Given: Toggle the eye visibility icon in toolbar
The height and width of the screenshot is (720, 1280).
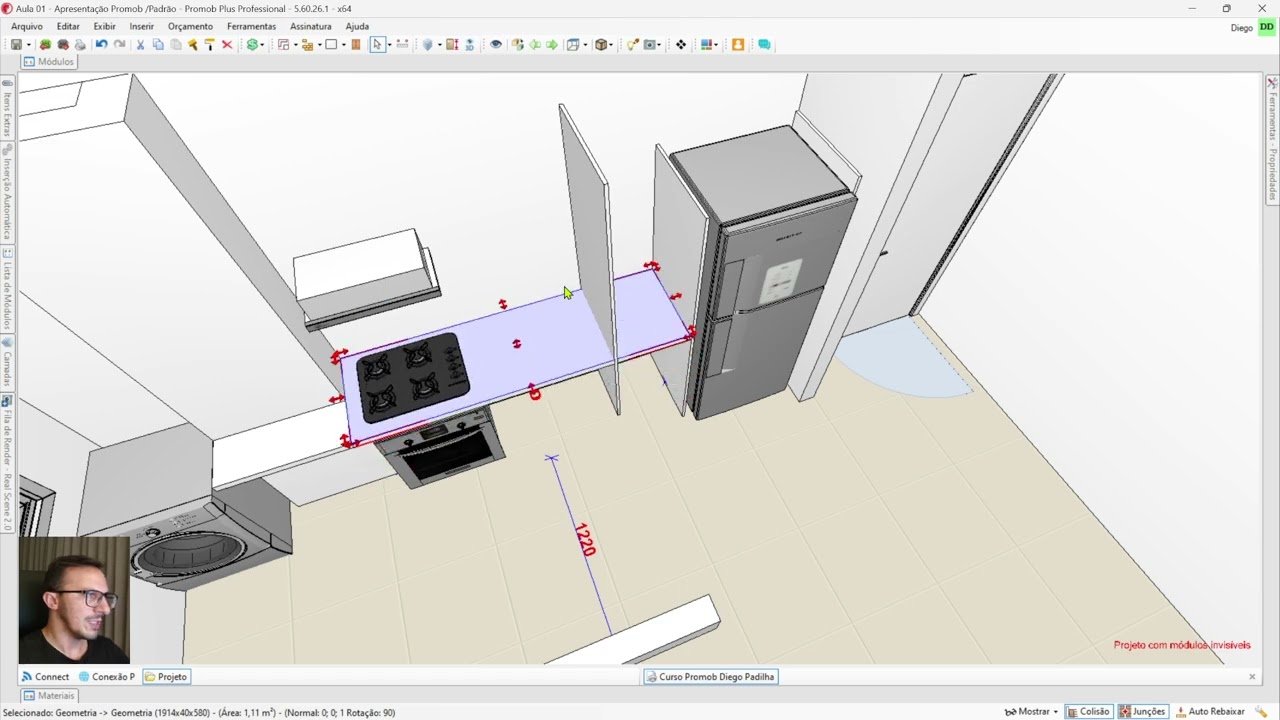Looking at the screenshot, I should (495, 44).
